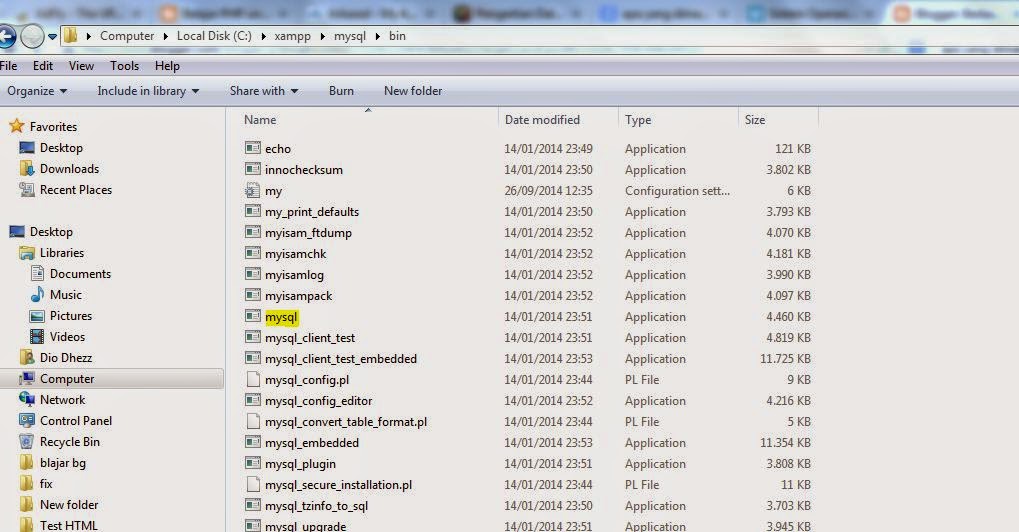This screenshot has height=532, width=1019.
Task: Open the Edit menu
Action: click(43, 66)
